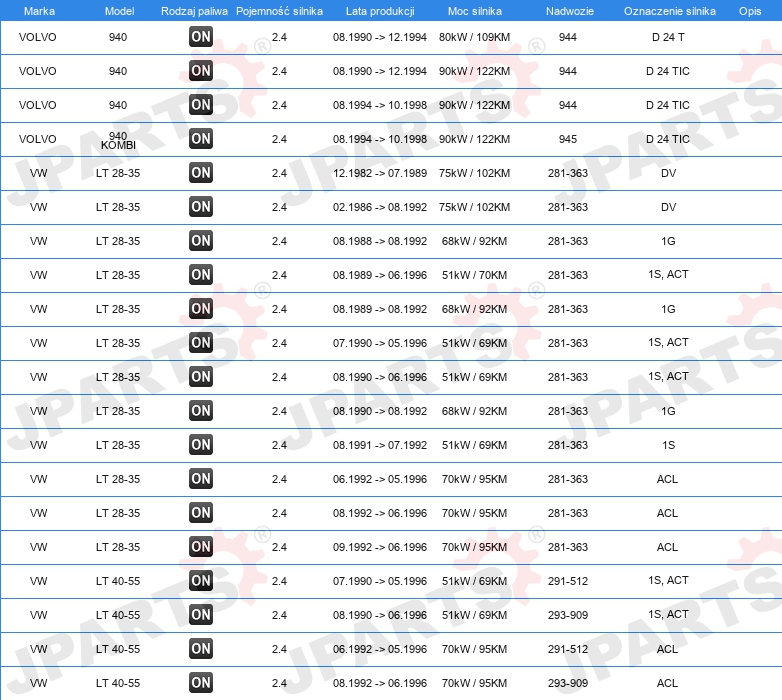The height and width of the screenshot is (700, 782).
Task: Select the 80kW / 109KM power cell
Action: [x=474, y=37]
